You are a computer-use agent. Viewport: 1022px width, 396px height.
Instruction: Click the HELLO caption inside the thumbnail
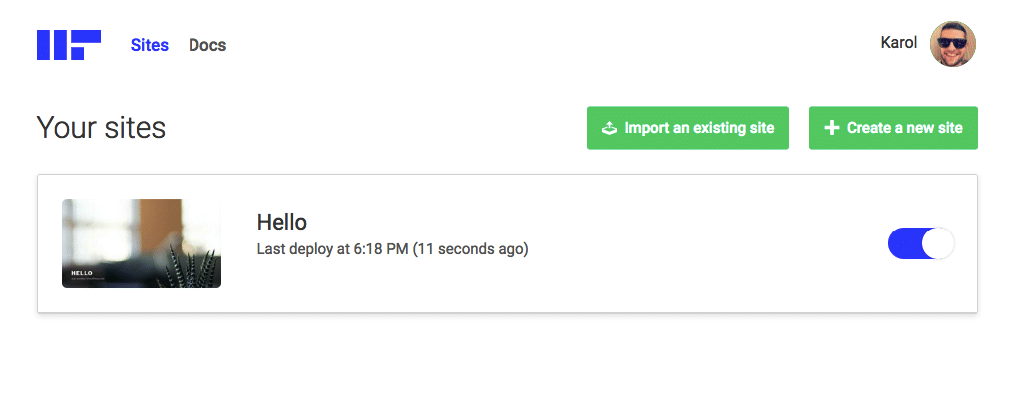coord(81,273)
